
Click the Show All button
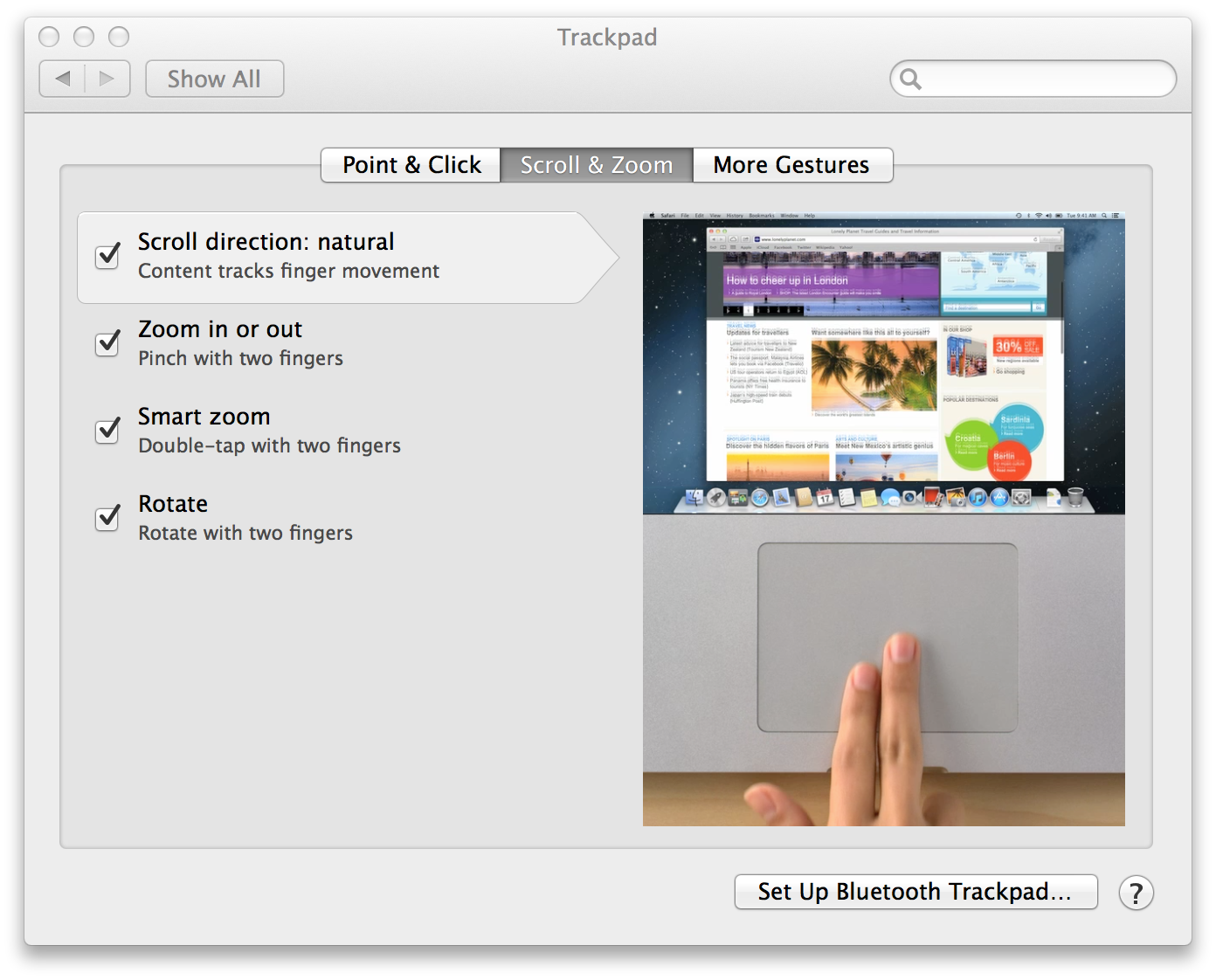214,79
